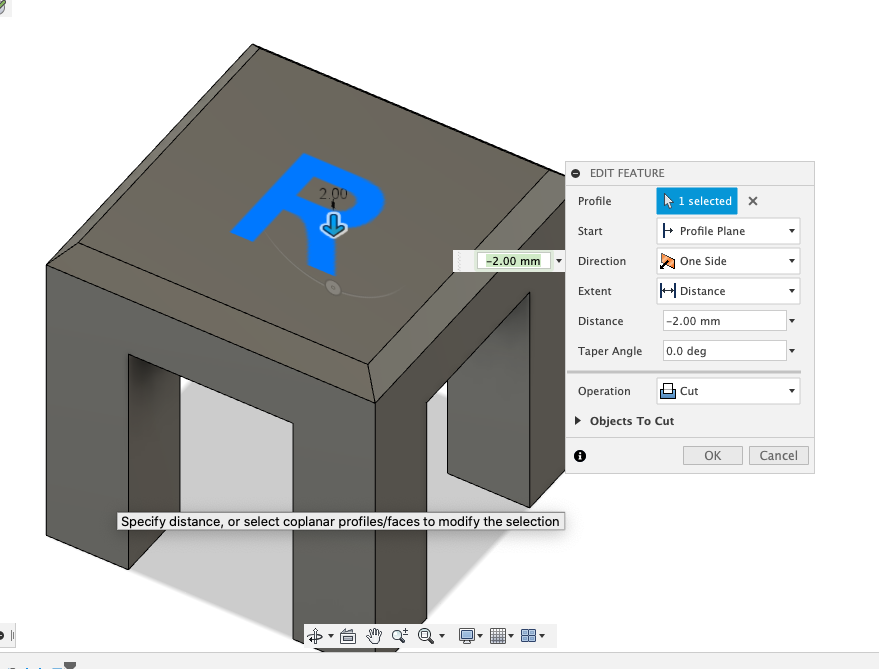Click the blue extrude distance arrow manipulator
The width and height of the screenshot is (879, 669).
pos(334,225)
